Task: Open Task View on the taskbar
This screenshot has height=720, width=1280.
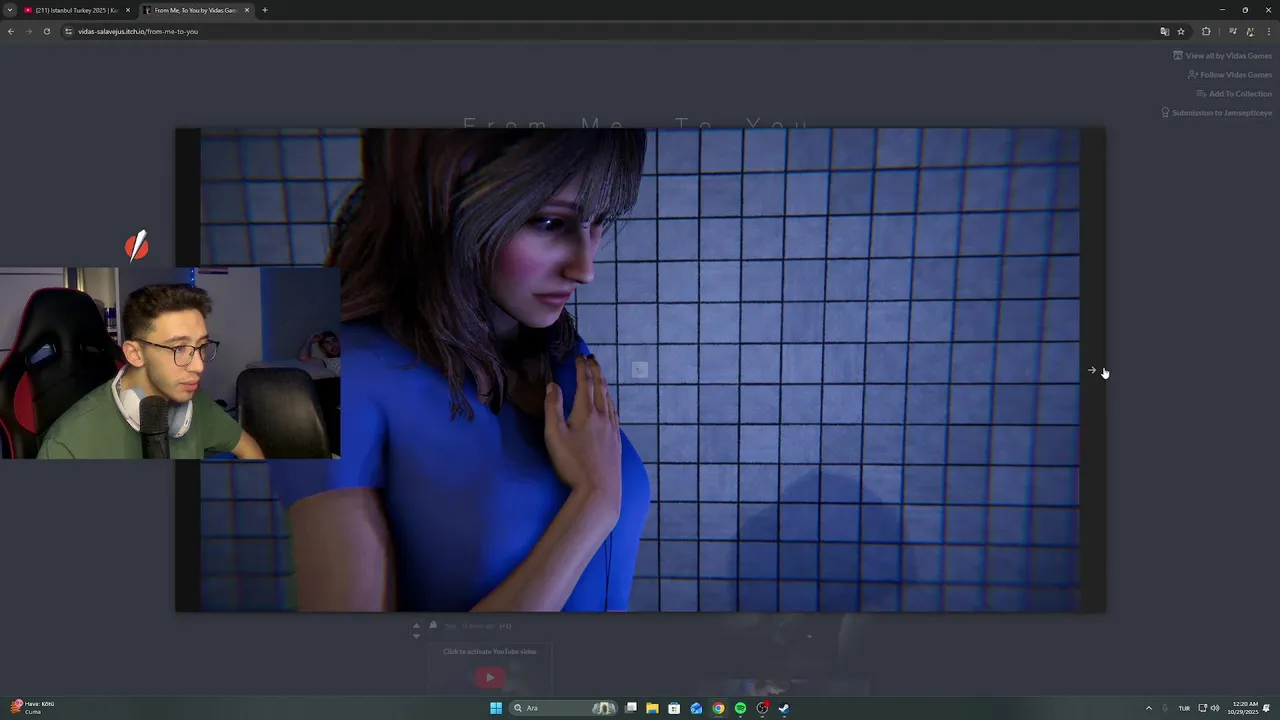Action: tap(631, 708)
